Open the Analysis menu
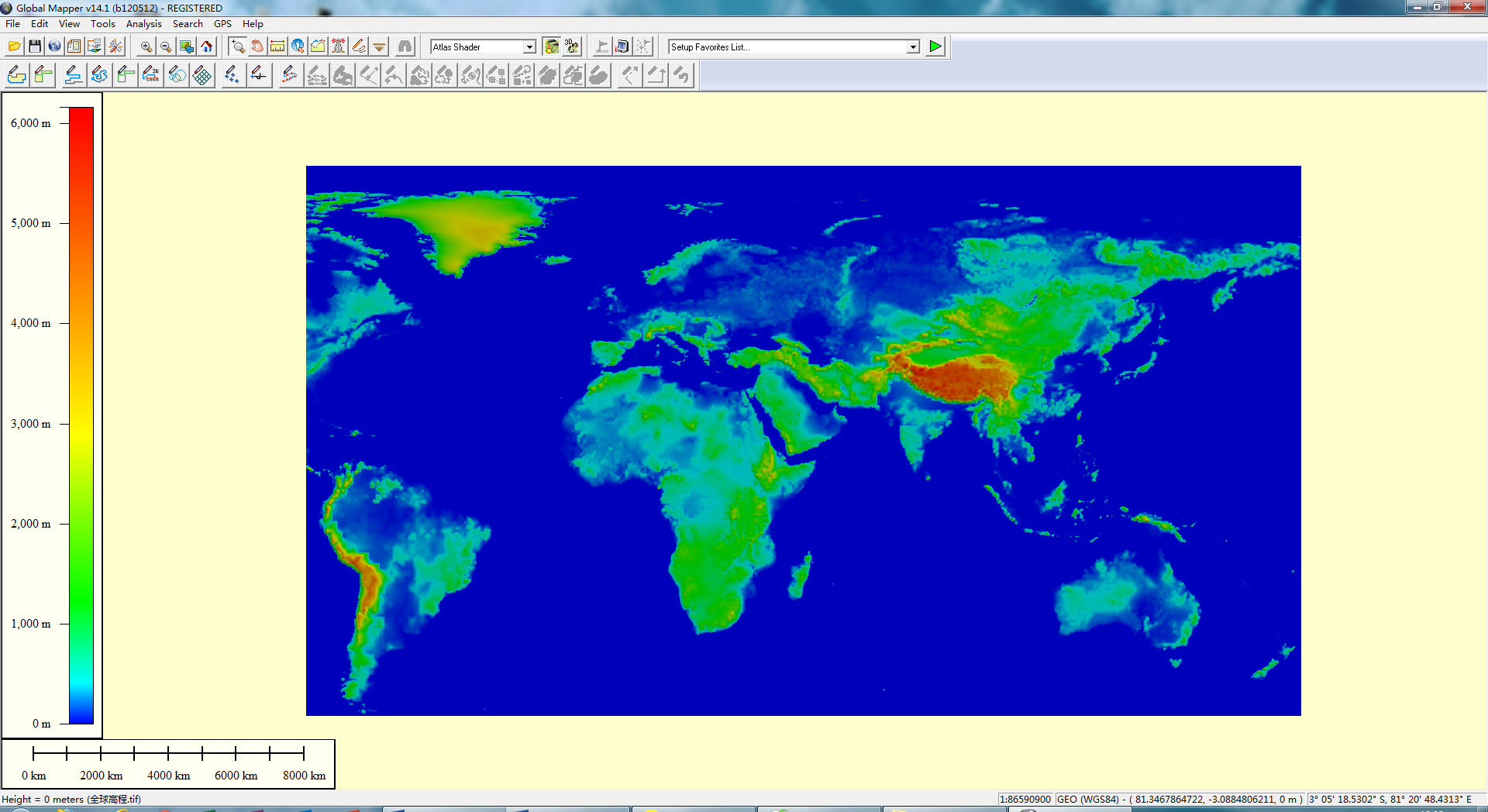Image resolution: width=1488 pixels, height=812 pixels. pos(144,24)
